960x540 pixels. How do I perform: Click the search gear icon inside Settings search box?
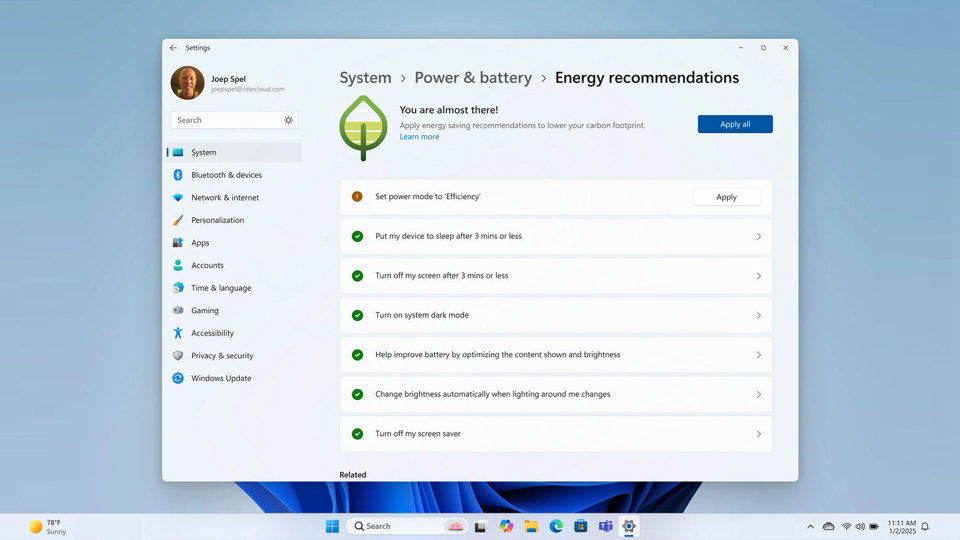pos(288,120)
